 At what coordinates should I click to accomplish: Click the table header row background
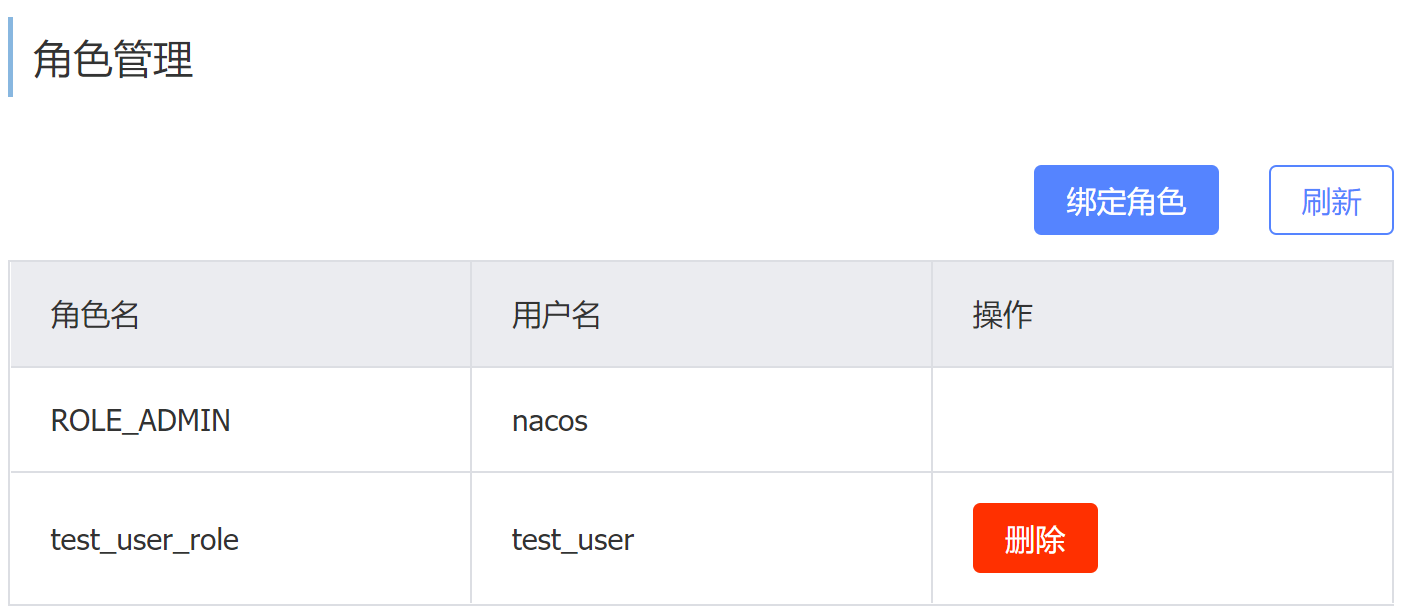tap(700, 313)
